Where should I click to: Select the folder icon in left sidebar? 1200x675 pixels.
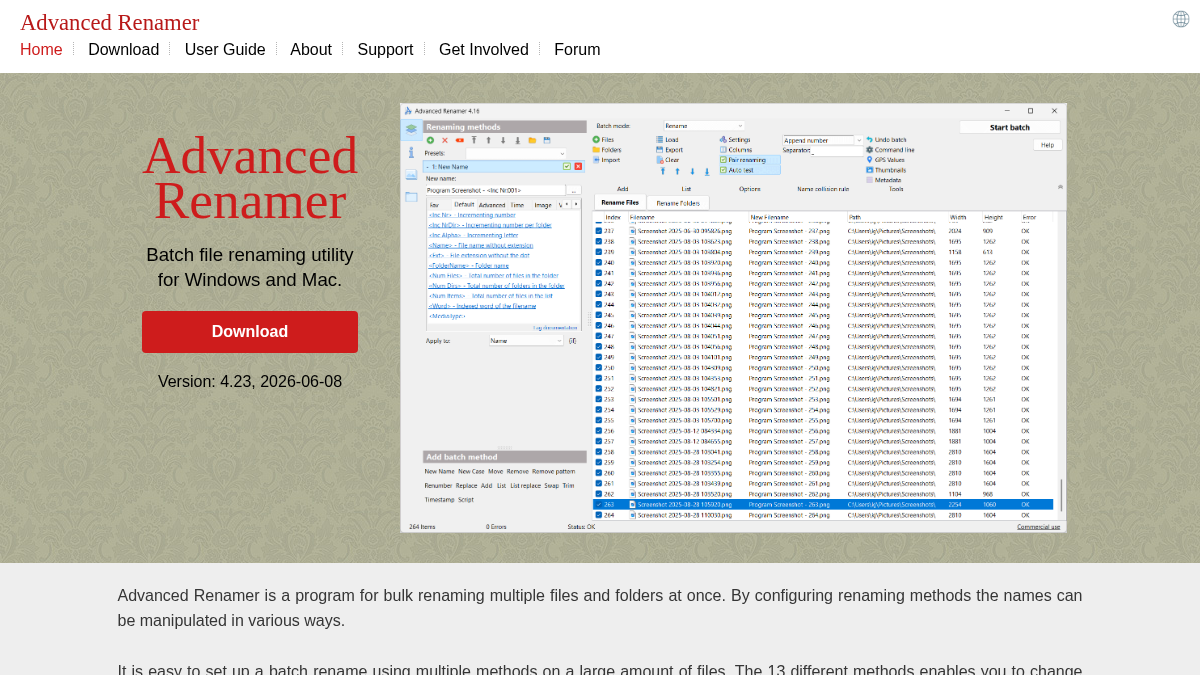tap(411, 196)
